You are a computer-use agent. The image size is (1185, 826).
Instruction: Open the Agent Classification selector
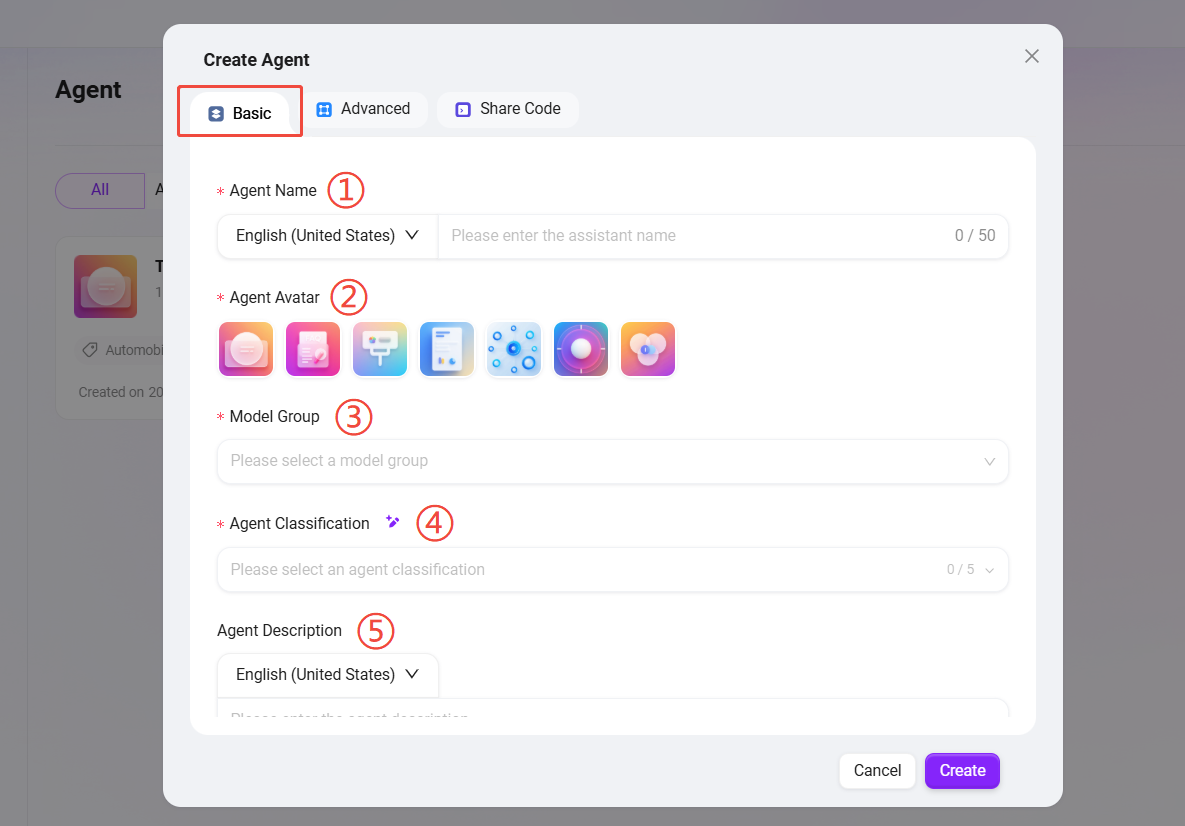coord(612,570)
